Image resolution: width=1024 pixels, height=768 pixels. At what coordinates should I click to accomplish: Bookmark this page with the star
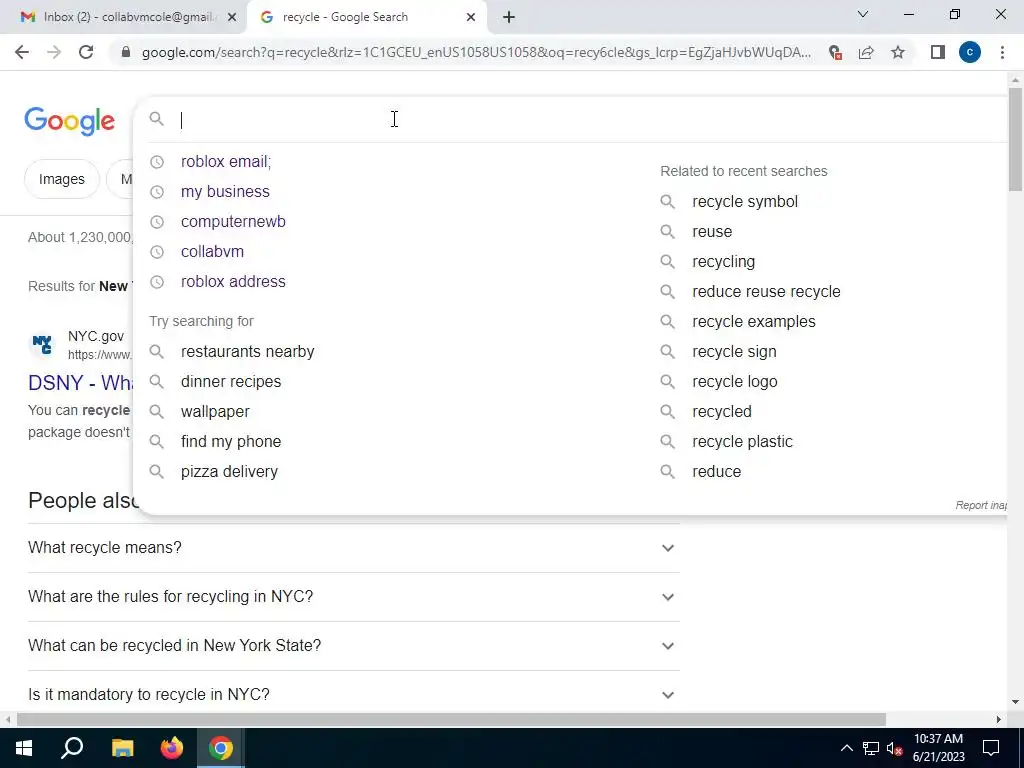click(x=898, y=52)
